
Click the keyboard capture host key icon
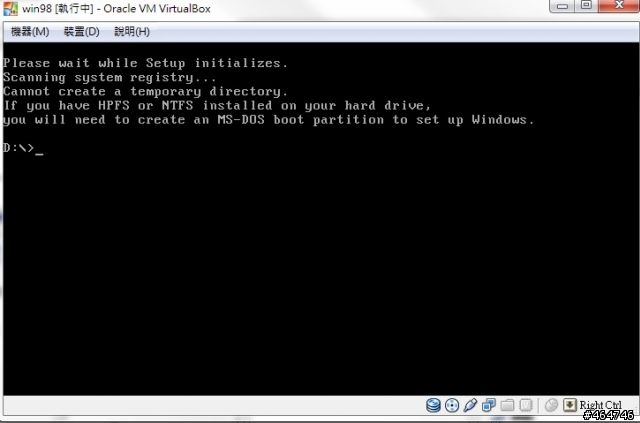pyautogui.click(x=569, y=405)
